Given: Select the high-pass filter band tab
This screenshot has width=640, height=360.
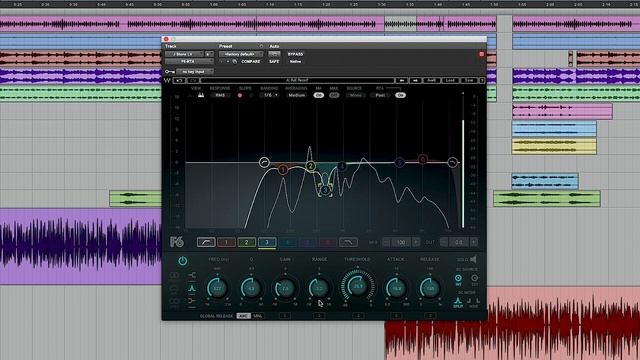Looking at the screenshot, I should (x=206, y=242).
